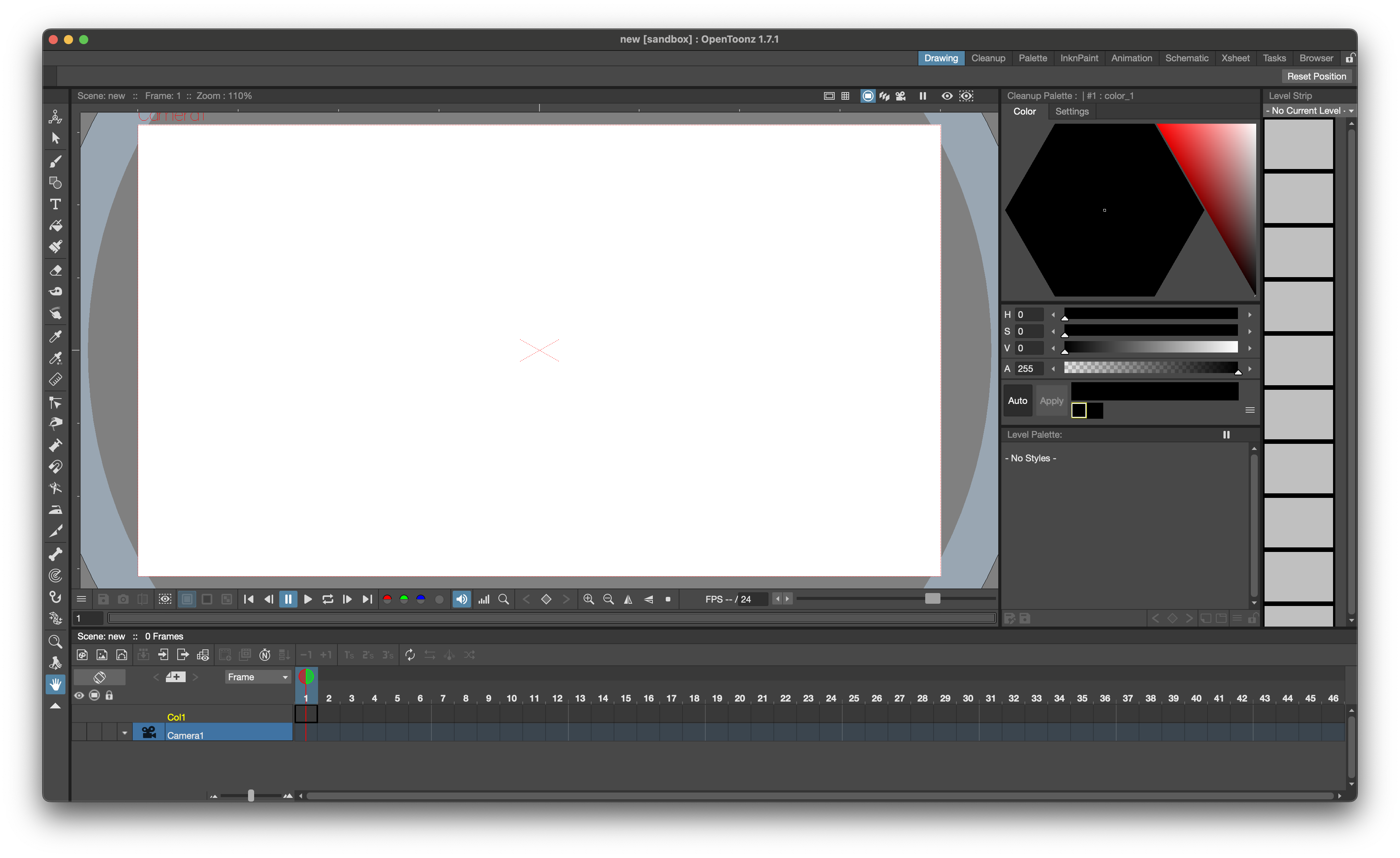Select the Zoom magnifier tool
Image resolution: width=1400 pixels, height=858 pixels.
click(x=55, y=641)
